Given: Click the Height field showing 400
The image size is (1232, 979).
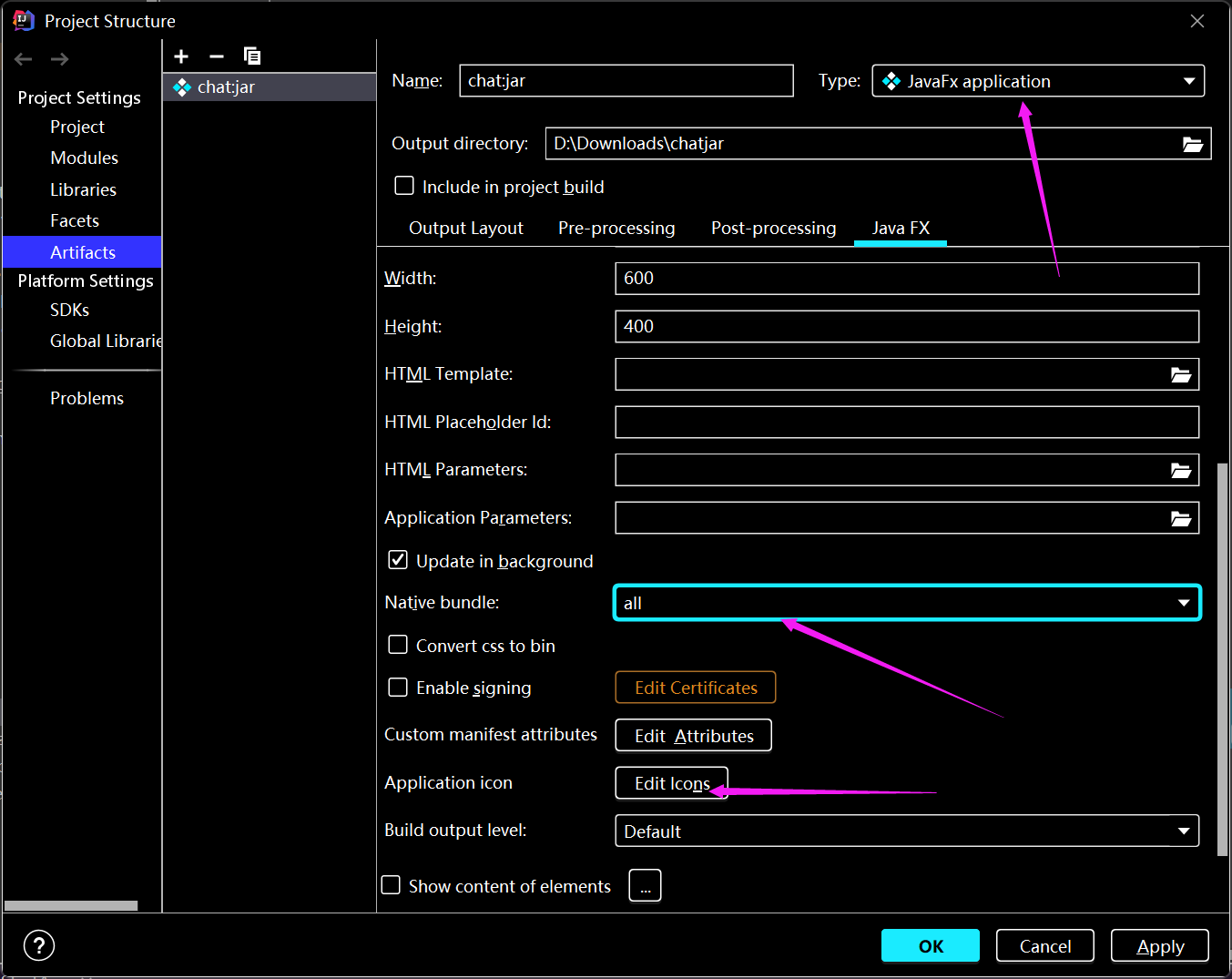Looking at the screenshot, I should (907, 326).
